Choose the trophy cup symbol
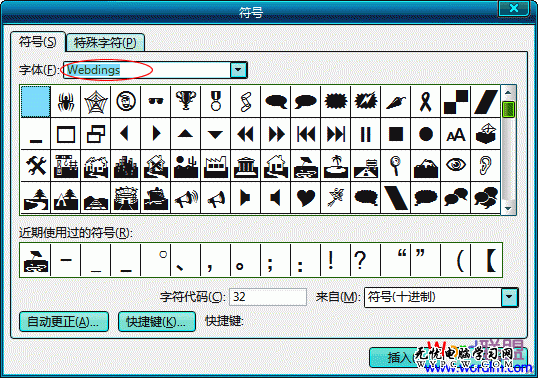The width and height of the screenshot is (538, 378). tap(186, 102)
